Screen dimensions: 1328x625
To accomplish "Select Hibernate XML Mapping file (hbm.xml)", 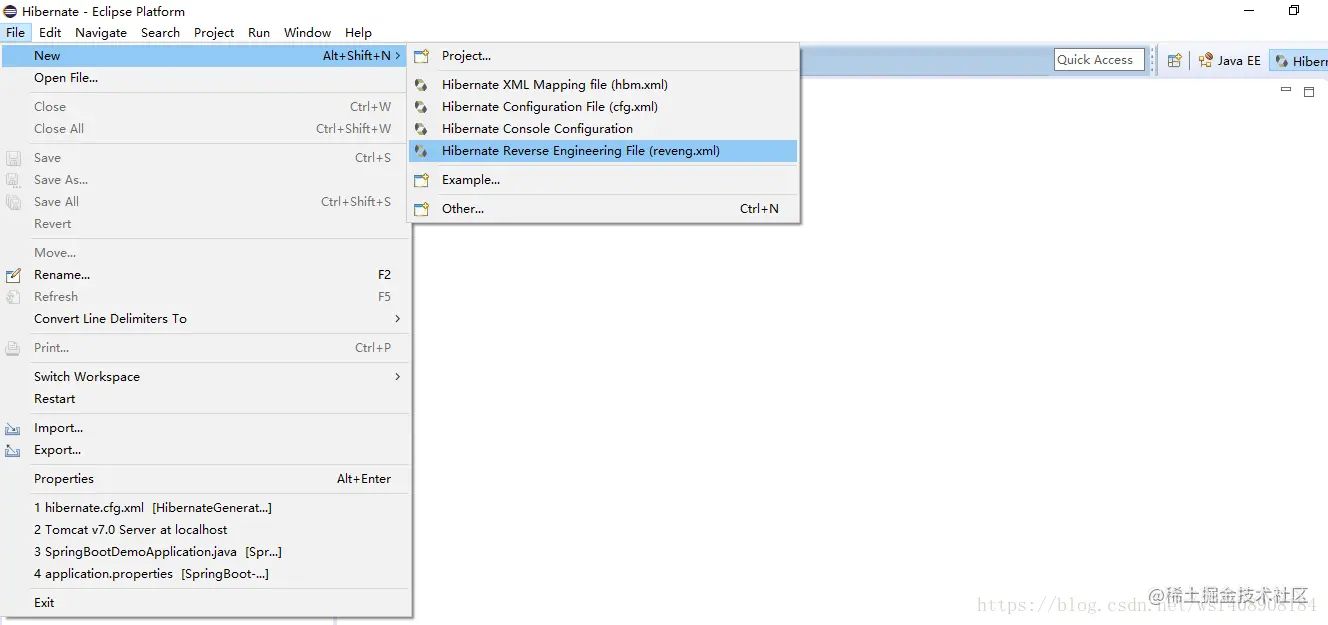I will 604,85.
